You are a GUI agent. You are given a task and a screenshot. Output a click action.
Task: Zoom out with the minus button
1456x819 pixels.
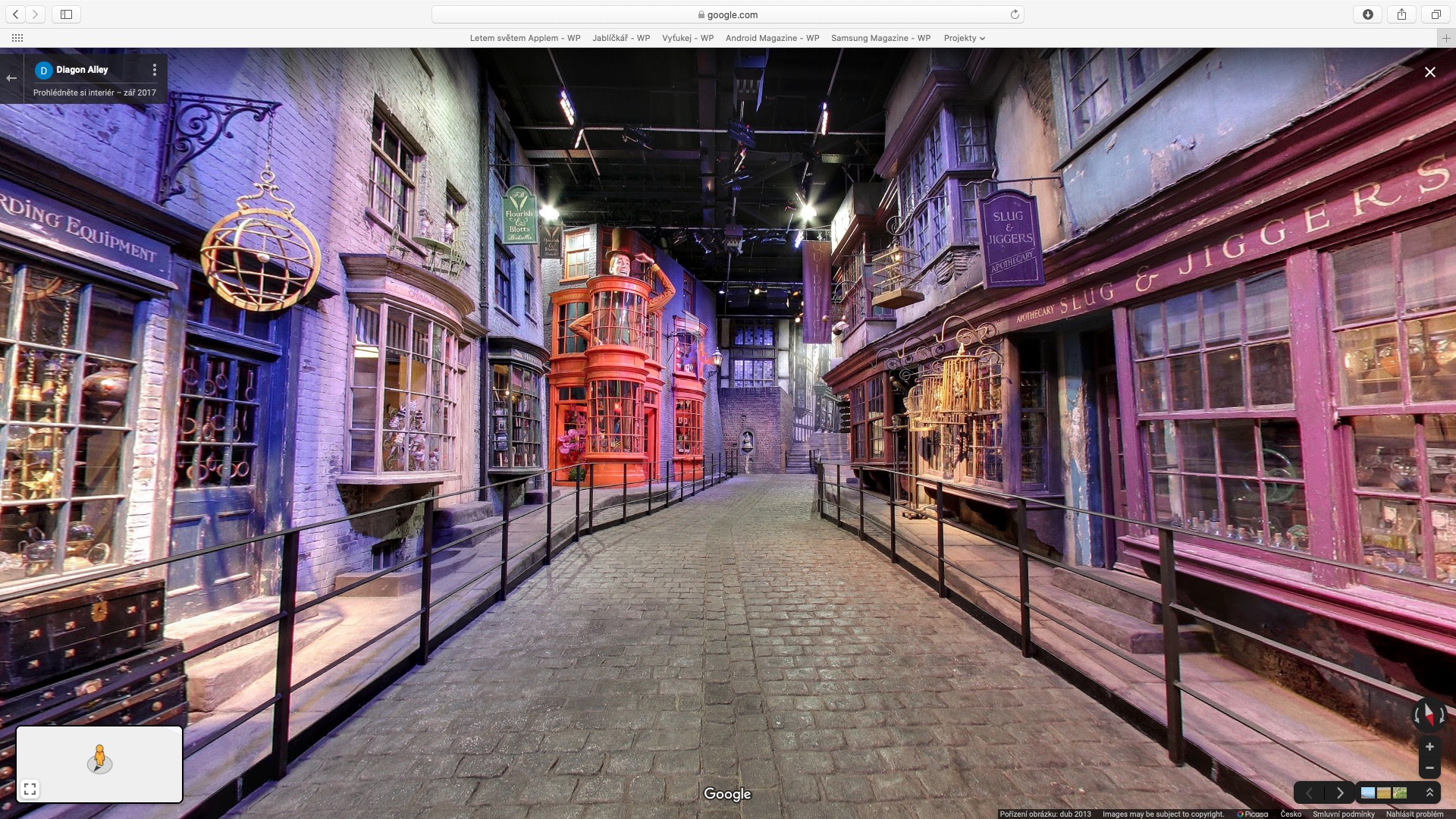1429,768
